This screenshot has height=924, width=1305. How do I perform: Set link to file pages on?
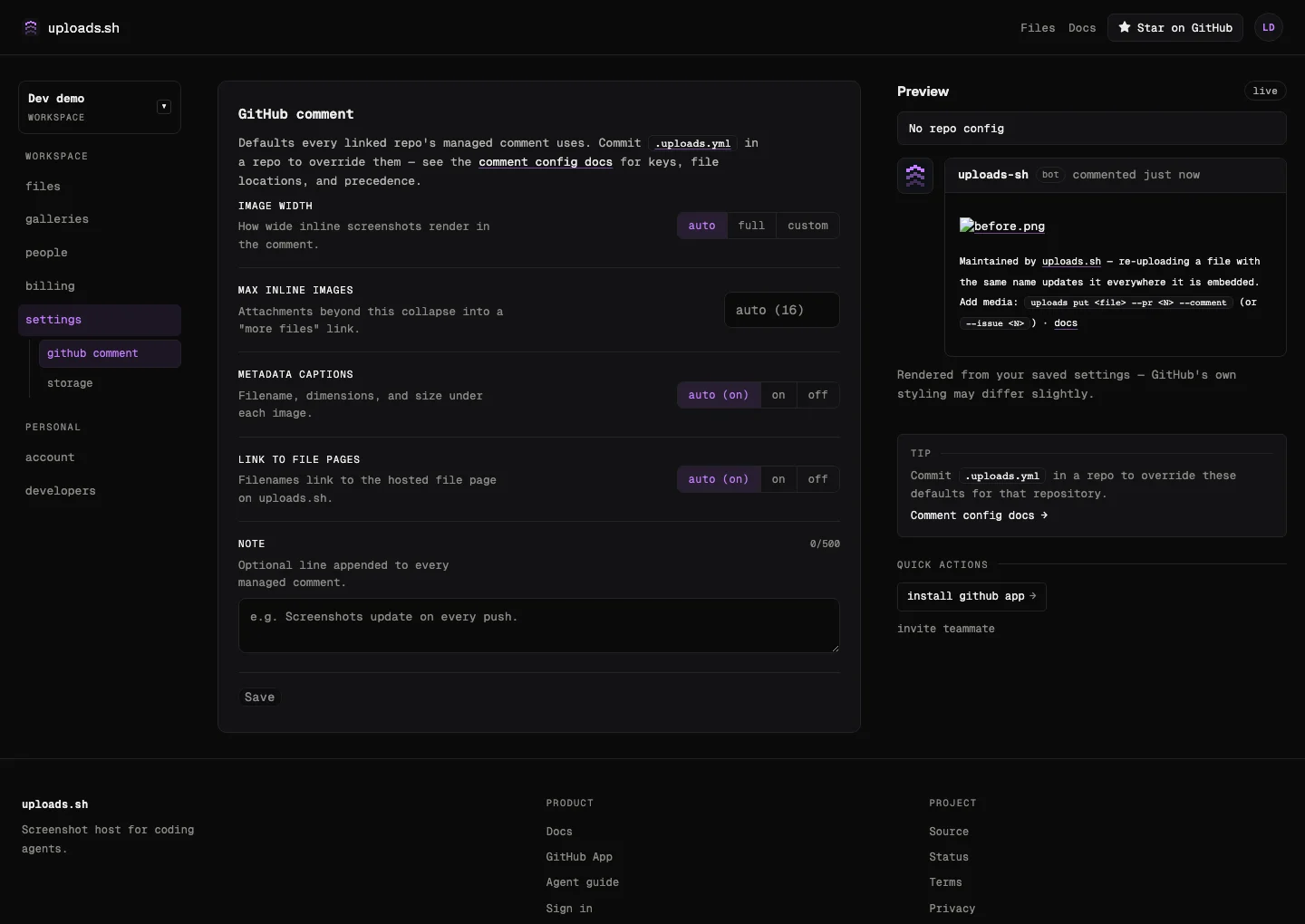[778, 479]
